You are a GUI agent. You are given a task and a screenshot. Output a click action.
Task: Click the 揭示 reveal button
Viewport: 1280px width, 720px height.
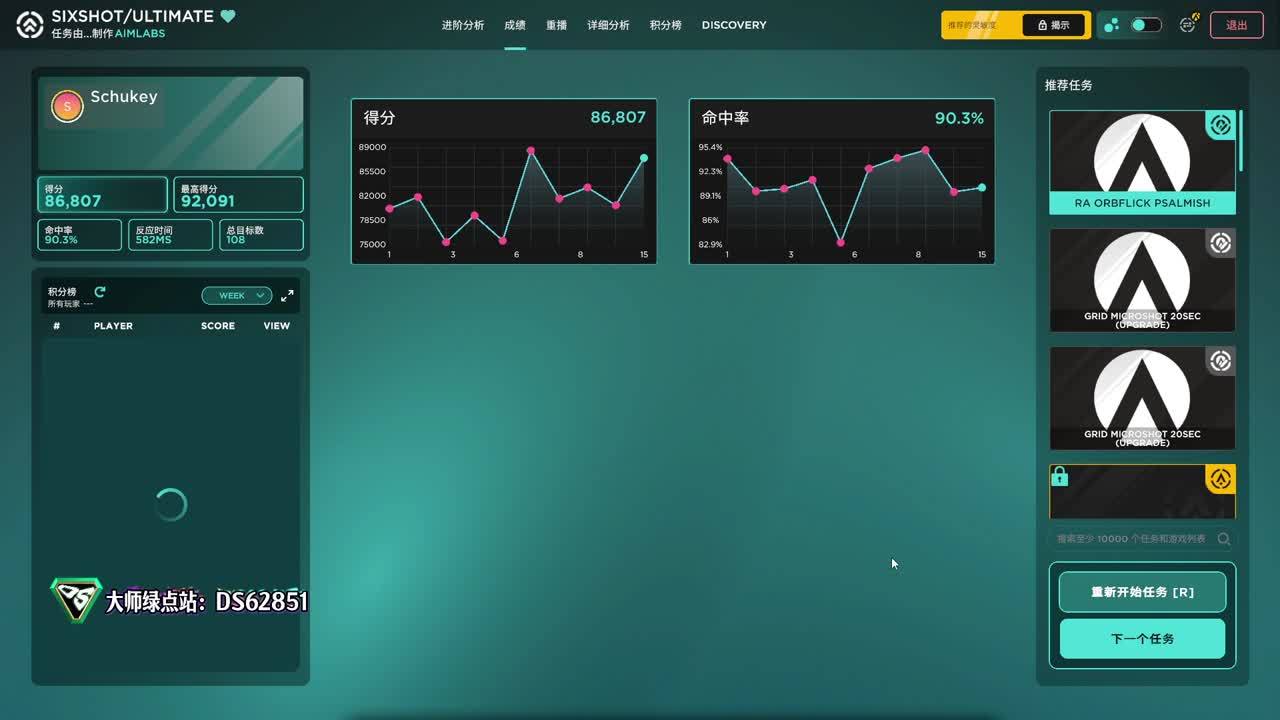(1054, 25)
